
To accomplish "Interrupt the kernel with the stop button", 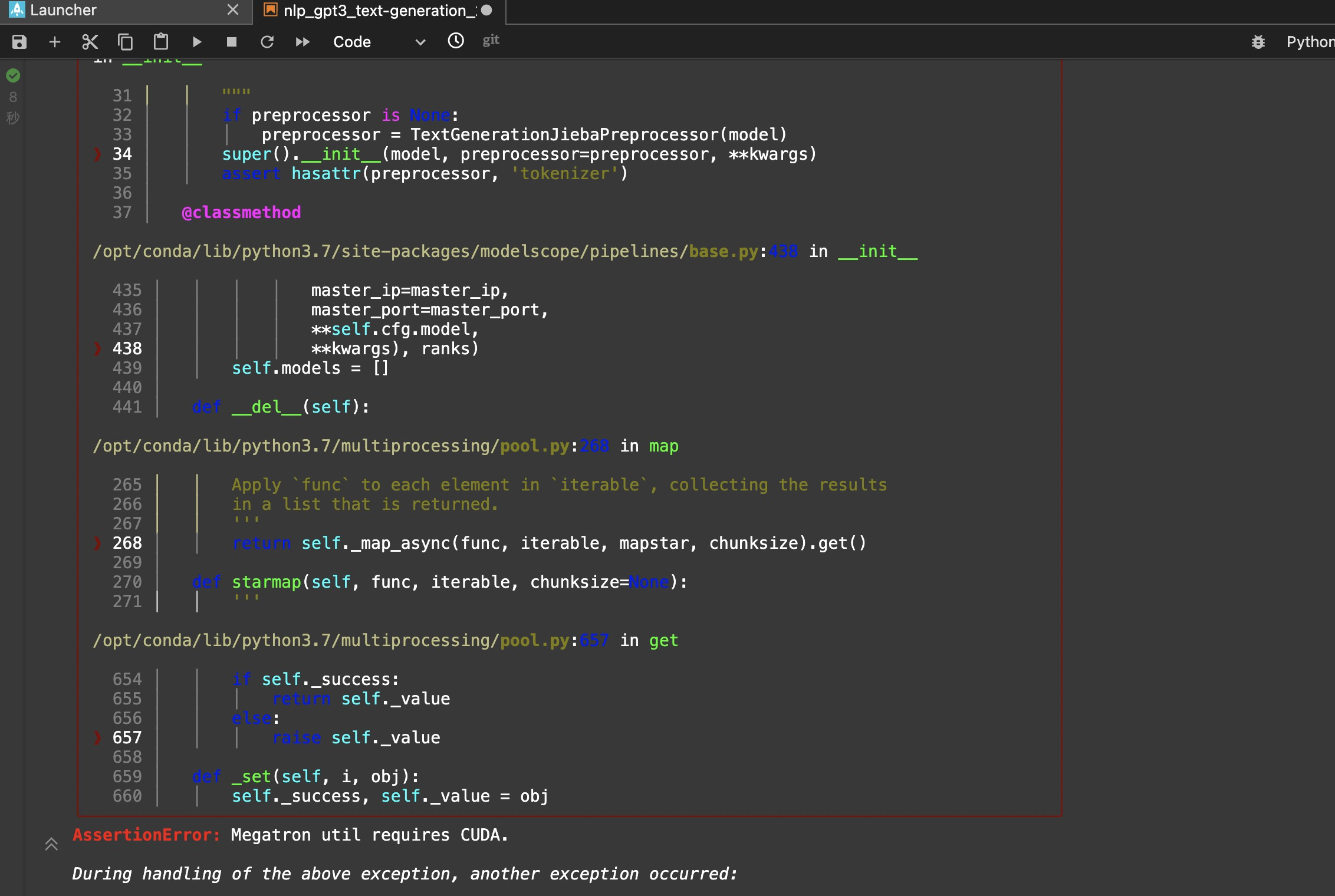I will pyautogui.click(x=232, y=42).
